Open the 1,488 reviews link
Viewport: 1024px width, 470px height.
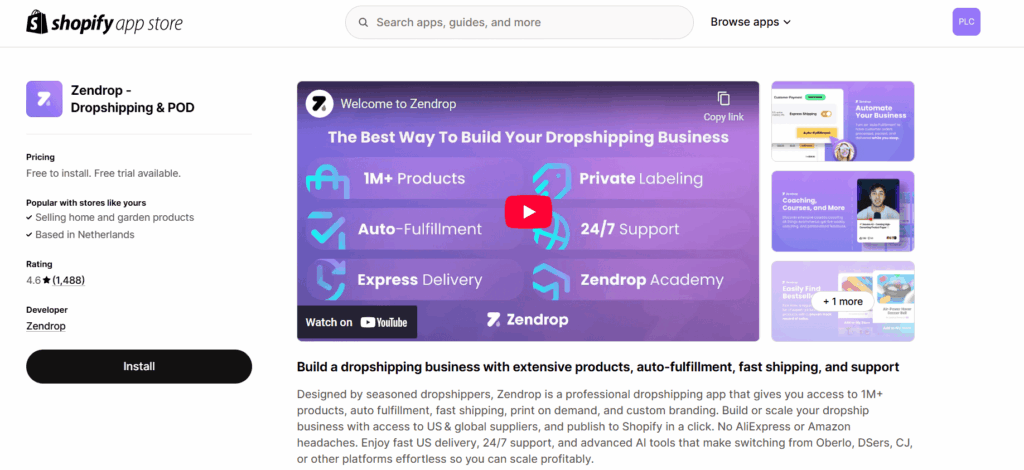pos(69,281)
